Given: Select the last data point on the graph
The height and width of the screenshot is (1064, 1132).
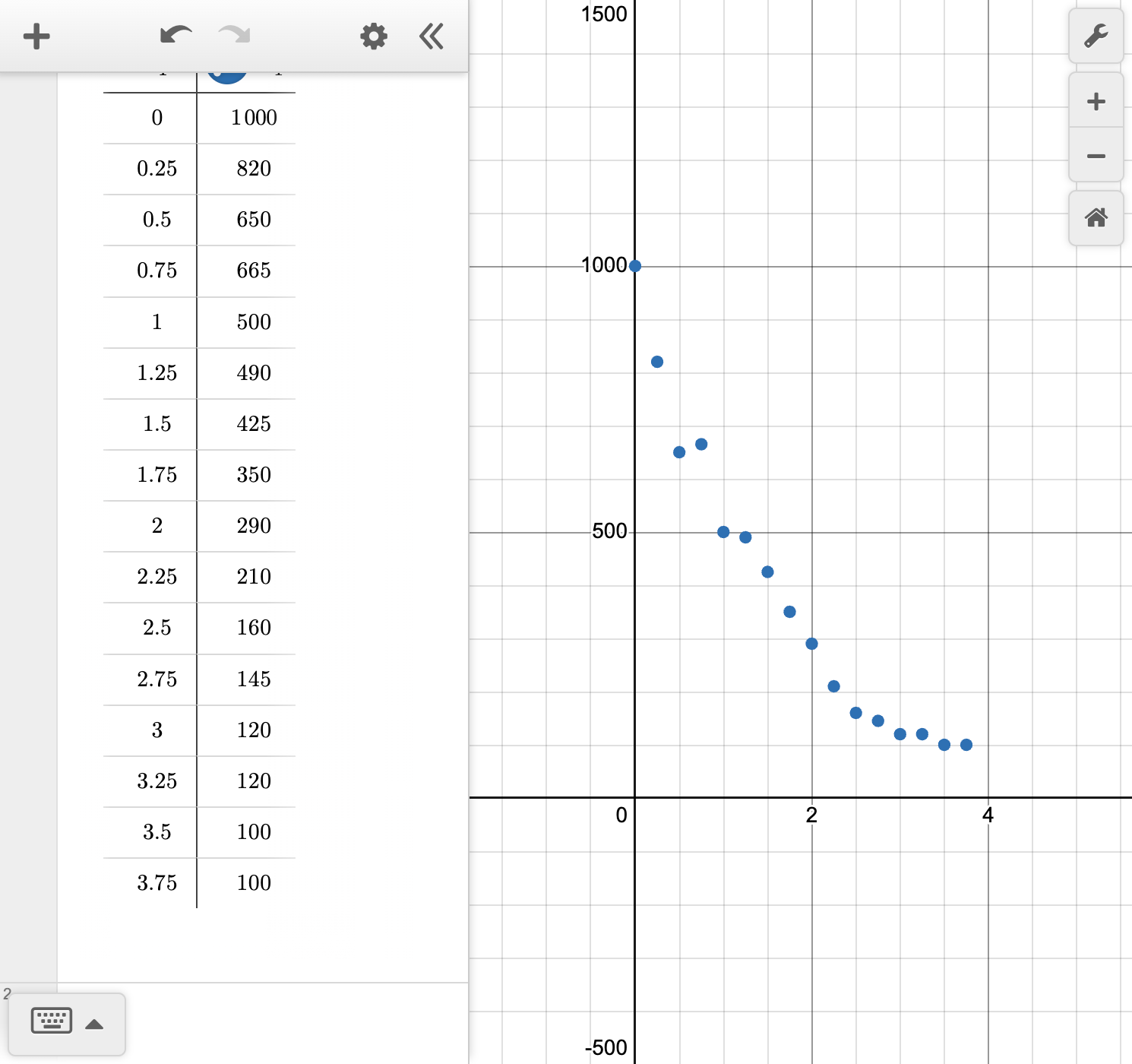Looking at the screenshot, I should pos(966,744).
